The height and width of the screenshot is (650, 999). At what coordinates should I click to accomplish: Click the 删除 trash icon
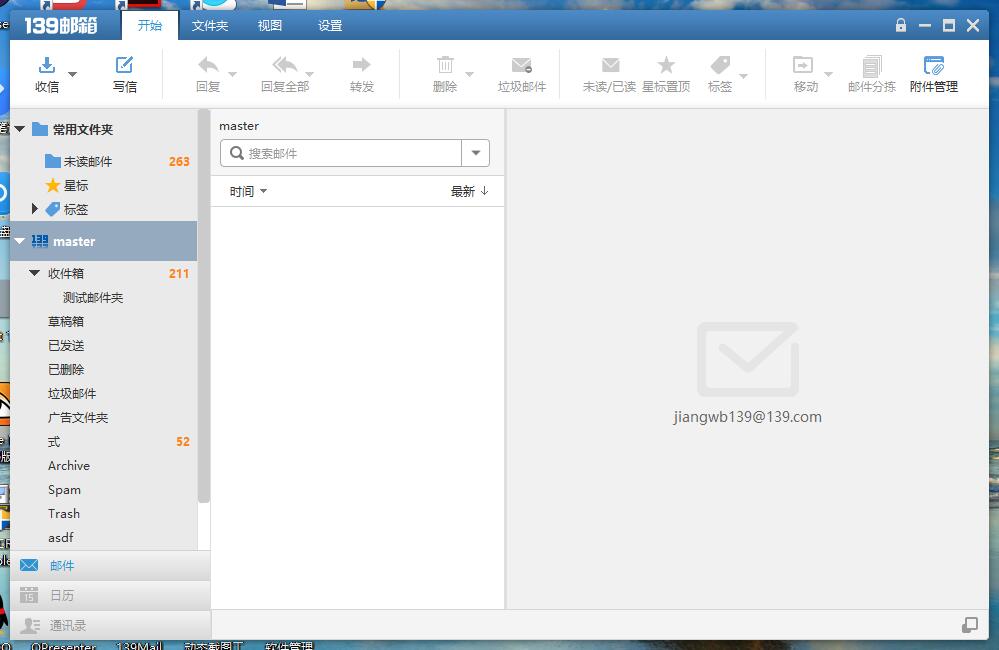(x=445, y=65)
